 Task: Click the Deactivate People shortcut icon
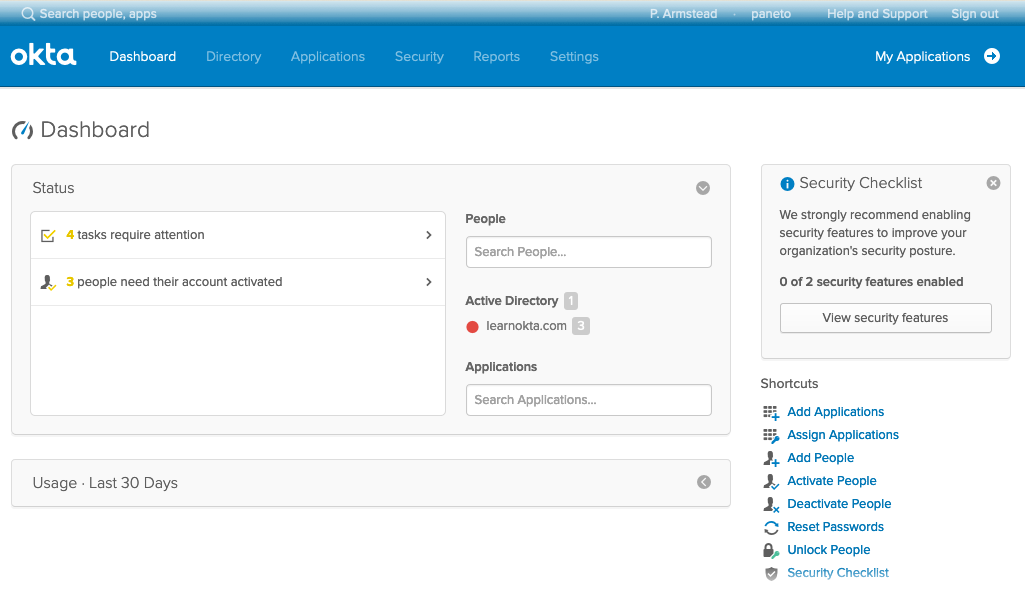770,504
